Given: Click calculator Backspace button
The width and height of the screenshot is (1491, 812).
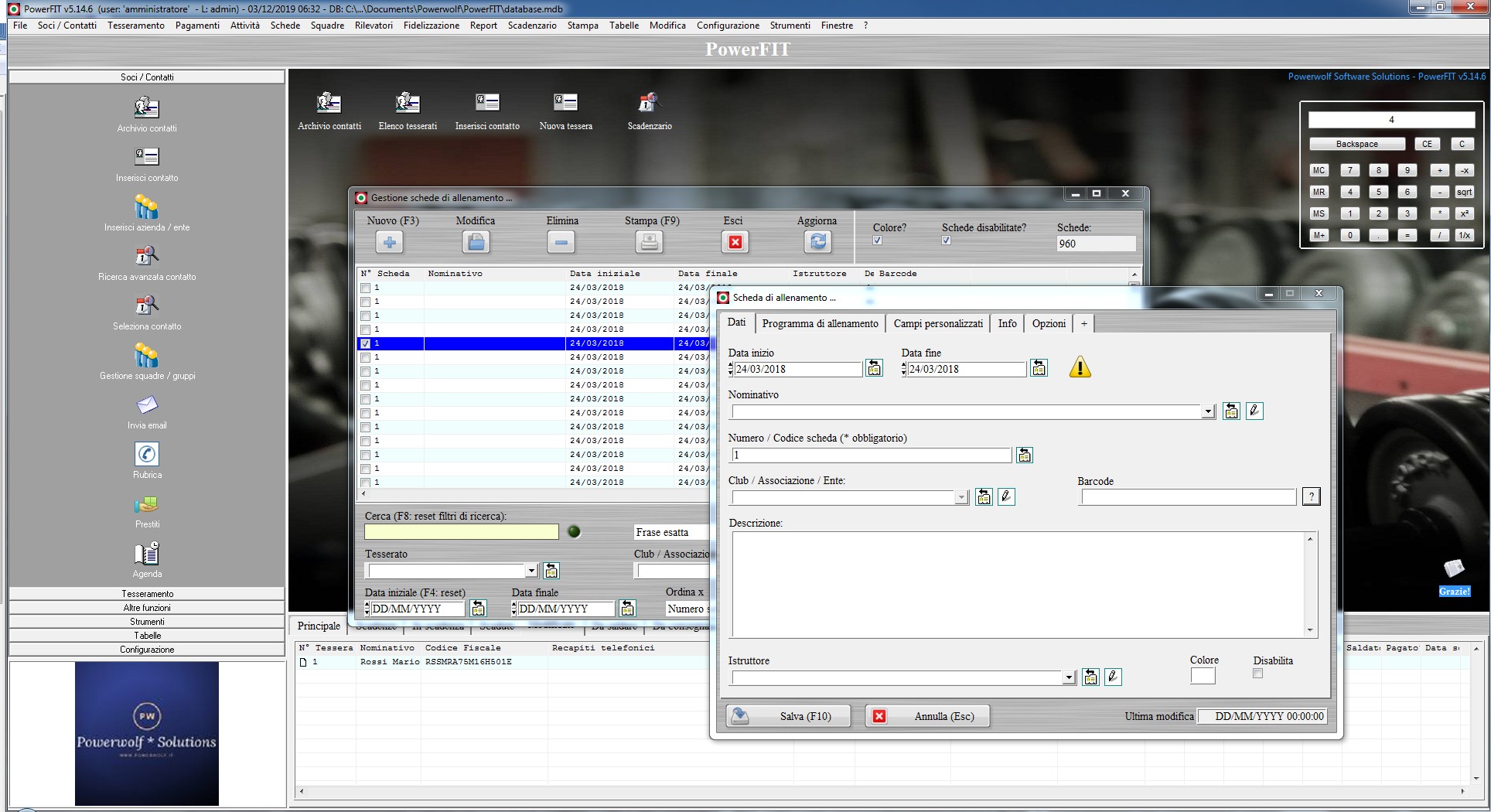Looking at the screenshot, I should 1356,144.
